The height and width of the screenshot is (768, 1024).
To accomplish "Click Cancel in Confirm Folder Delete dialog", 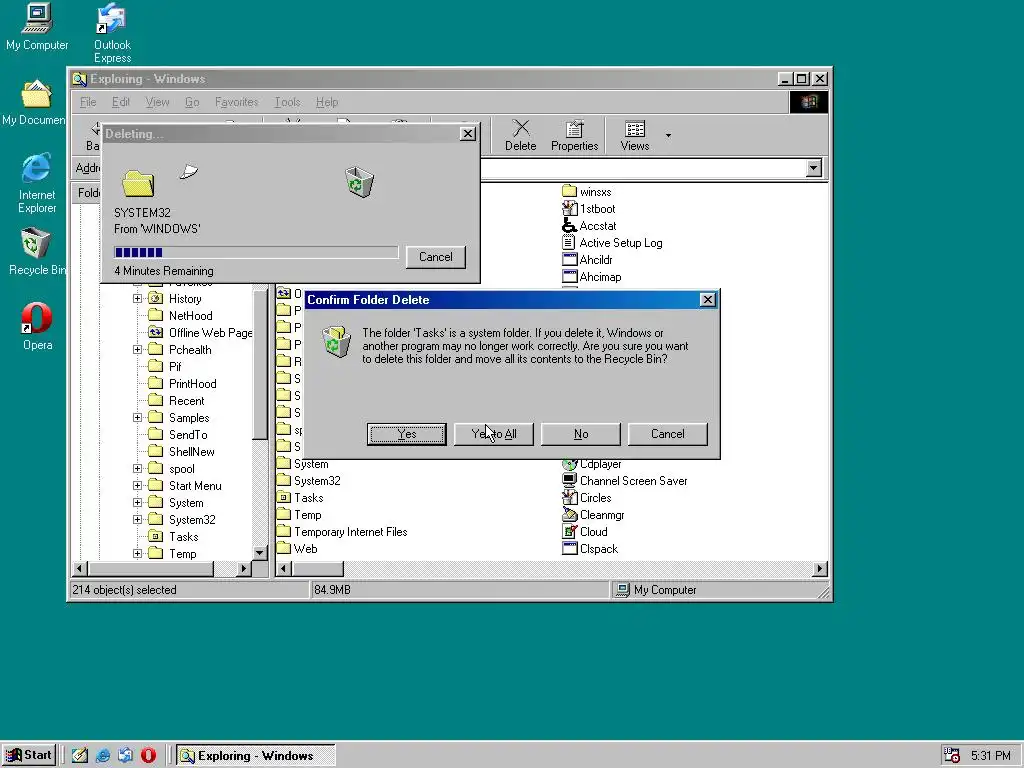I will [667, 434].
